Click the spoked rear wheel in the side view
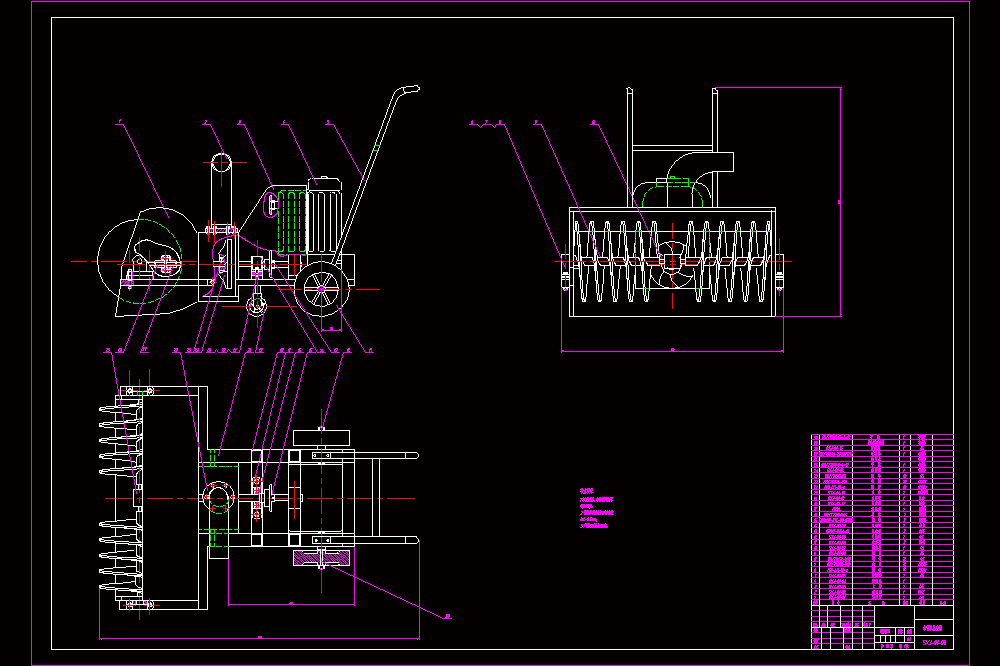This screenshot has width=1000, height=666. (x=321, y=290)
